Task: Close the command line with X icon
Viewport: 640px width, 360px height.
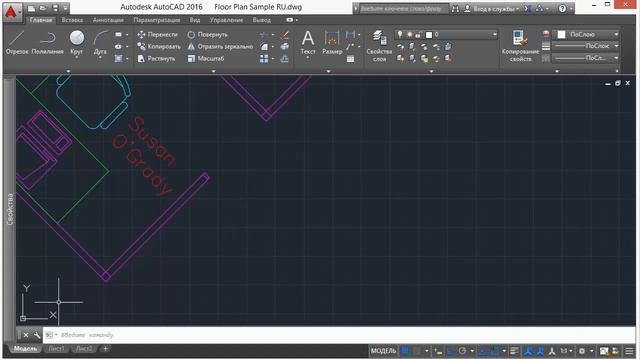Action: 26,335
